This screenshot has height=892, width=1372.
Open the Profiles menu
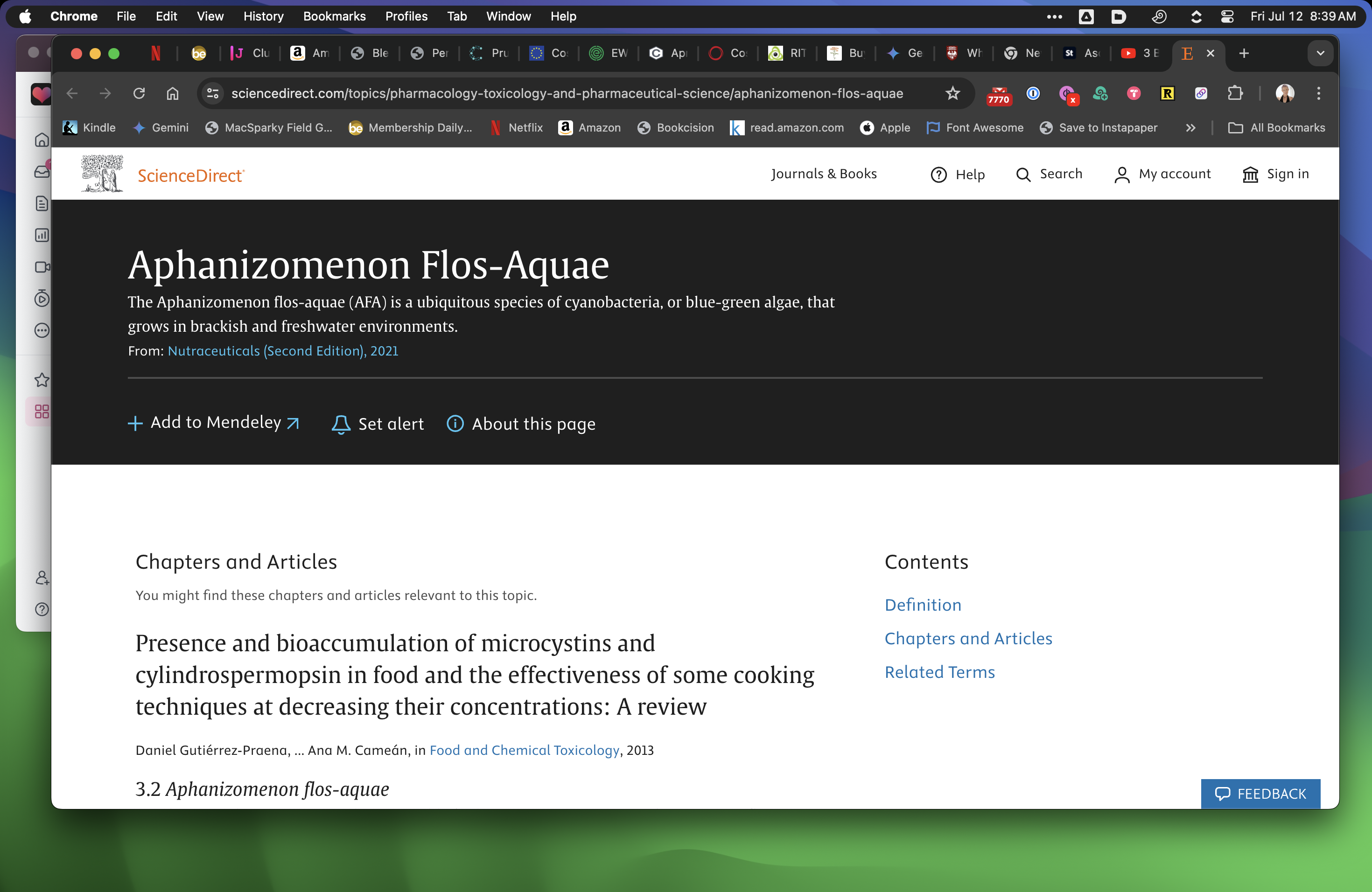click(406, 17)
